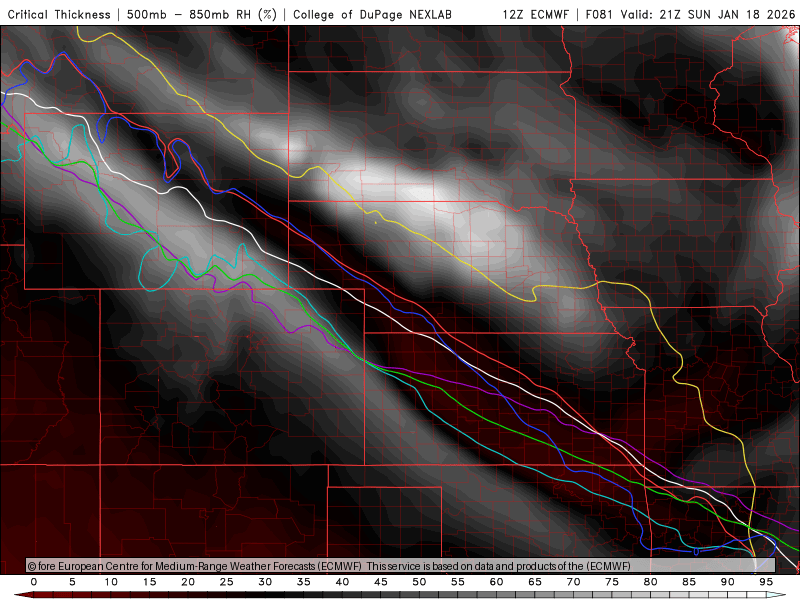Click the '45' value on color scale
800x600 pixels.
[381, 582]
